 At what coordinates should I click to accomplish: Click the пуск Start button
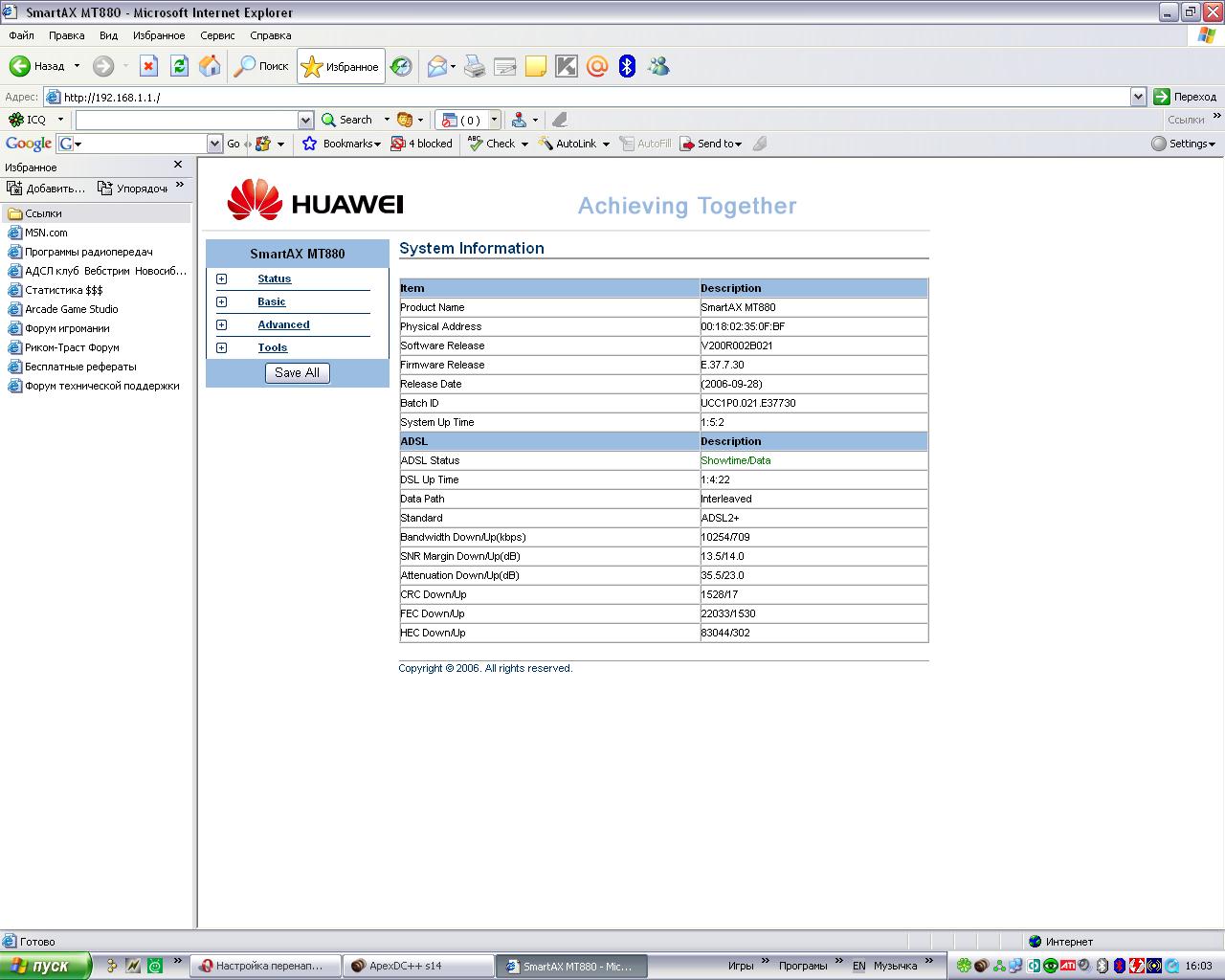[x=45, y=966]
